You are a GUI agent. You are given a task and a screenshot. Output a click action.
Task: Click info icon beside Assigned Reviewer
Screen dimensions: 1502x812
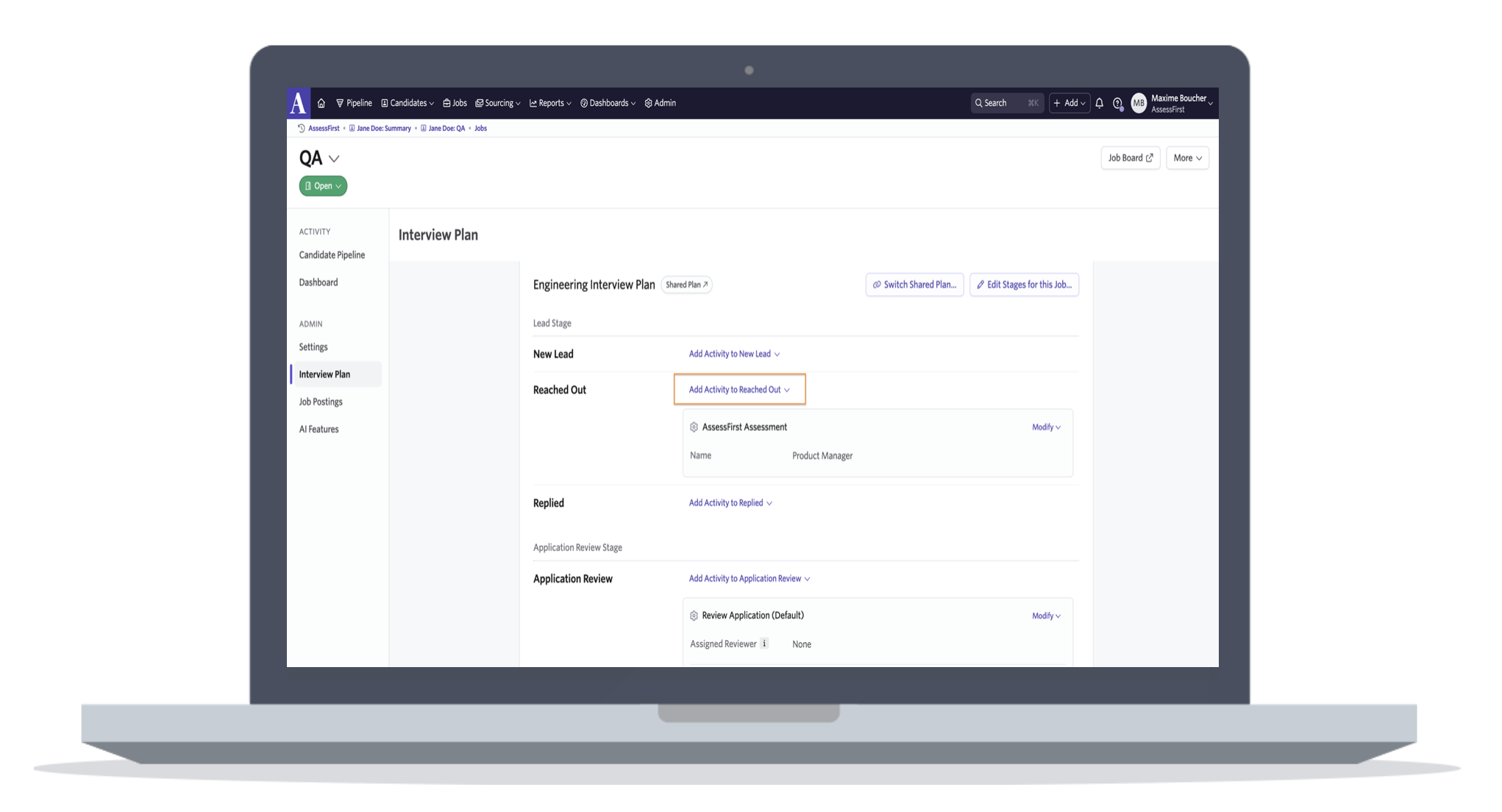[764, 644]
